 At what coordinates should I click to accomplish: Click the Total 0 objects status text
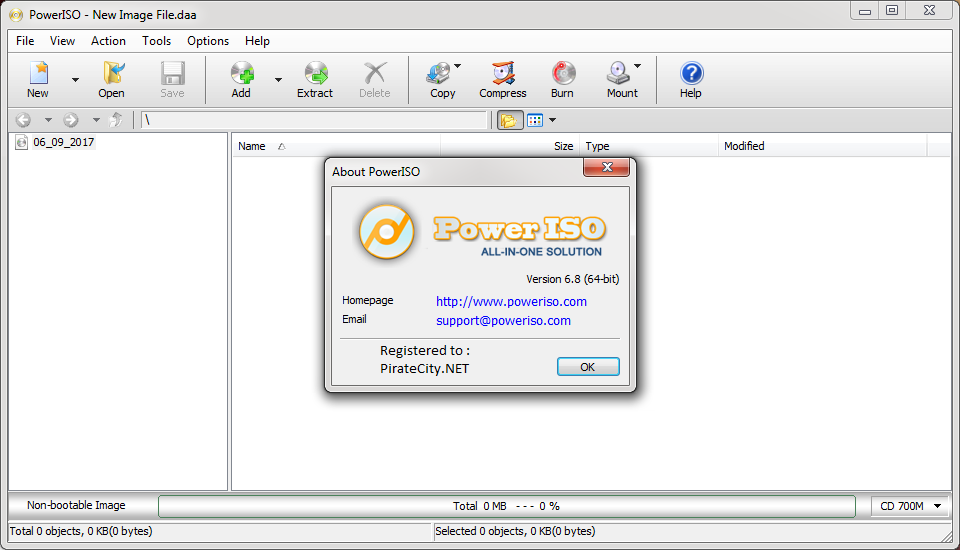click(81, 531)
